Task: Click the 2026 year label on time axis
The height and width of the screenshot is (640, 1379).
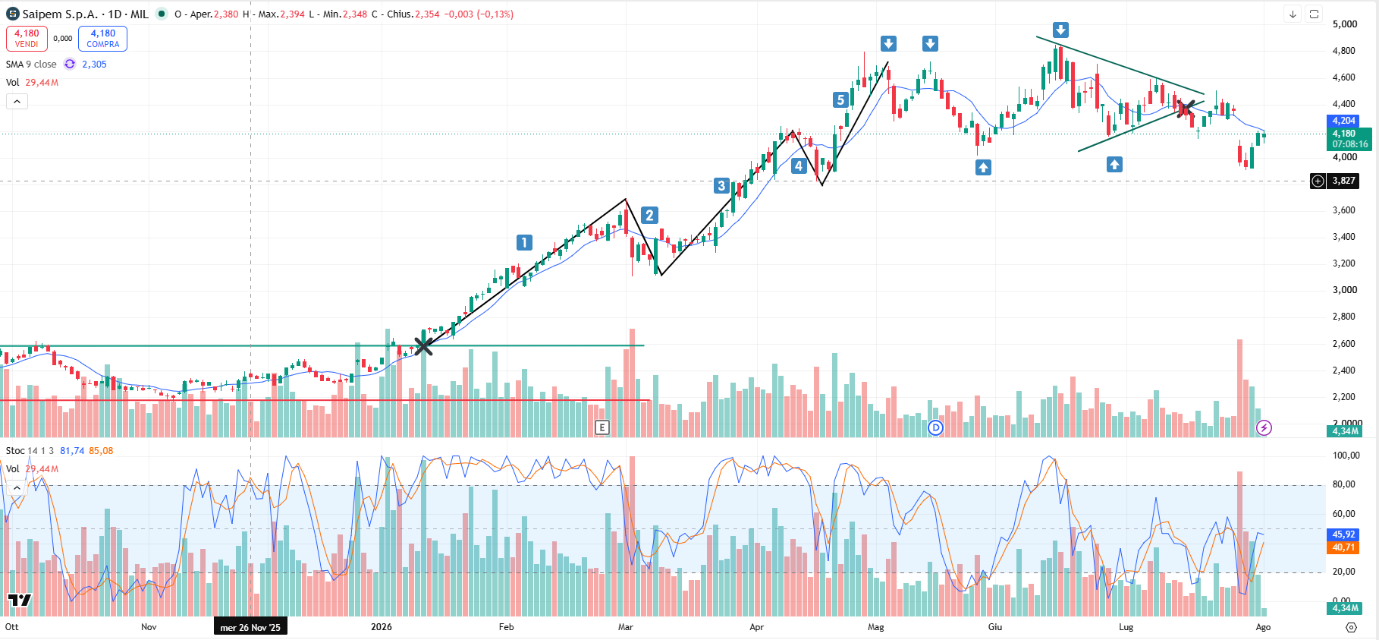Action: coord(381,627)
